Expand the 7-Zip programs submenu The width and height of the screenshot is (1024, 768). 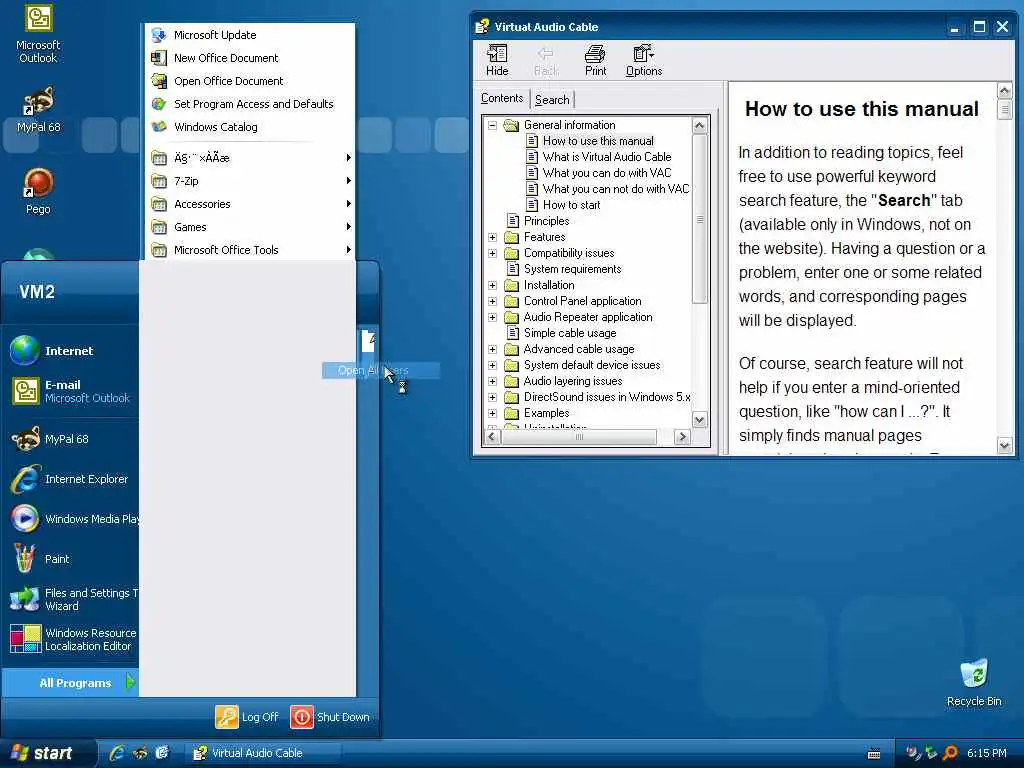[x=249, y=181]
